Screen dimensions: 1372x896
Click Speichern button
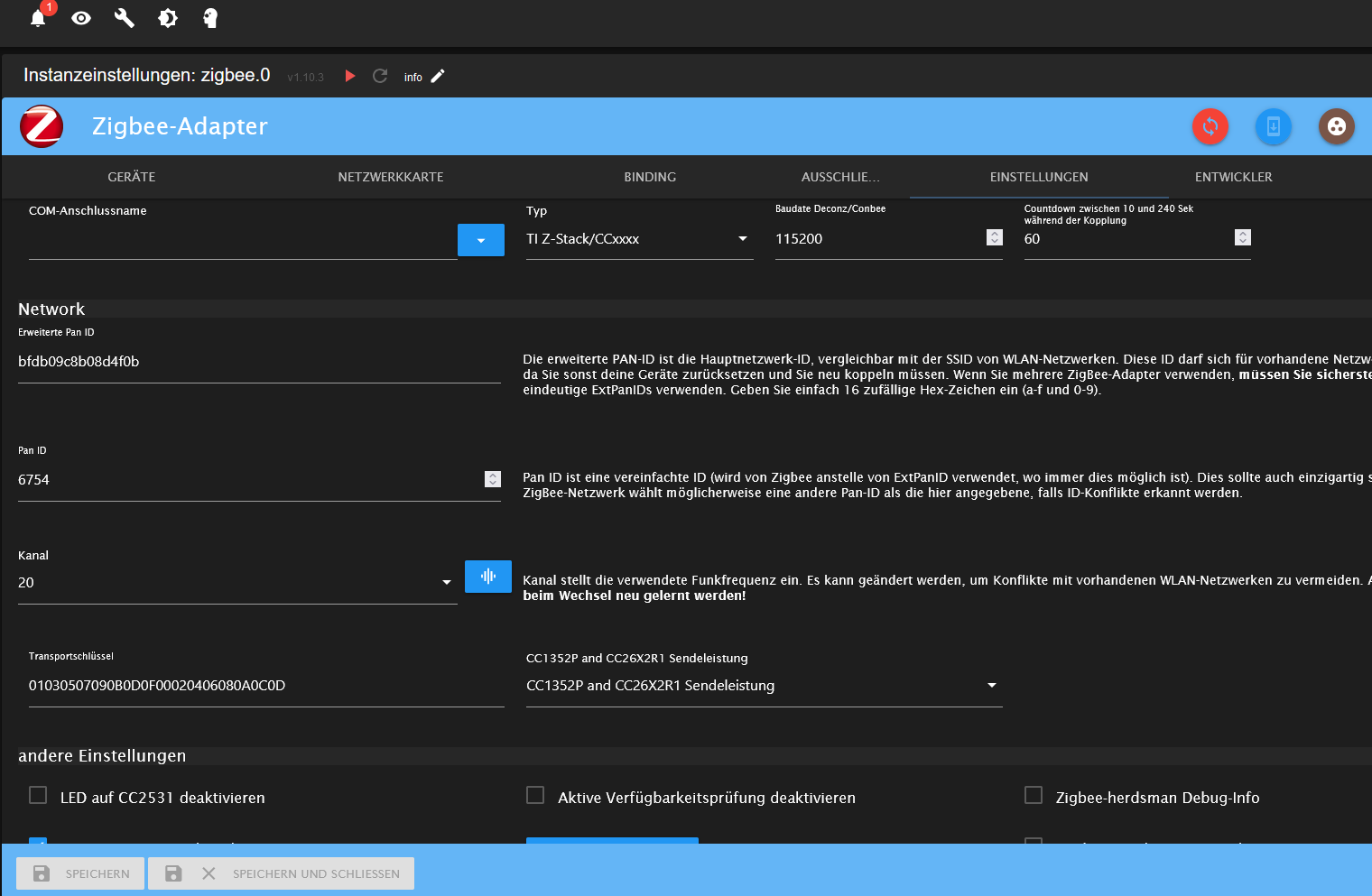click(x=80, y=873)
